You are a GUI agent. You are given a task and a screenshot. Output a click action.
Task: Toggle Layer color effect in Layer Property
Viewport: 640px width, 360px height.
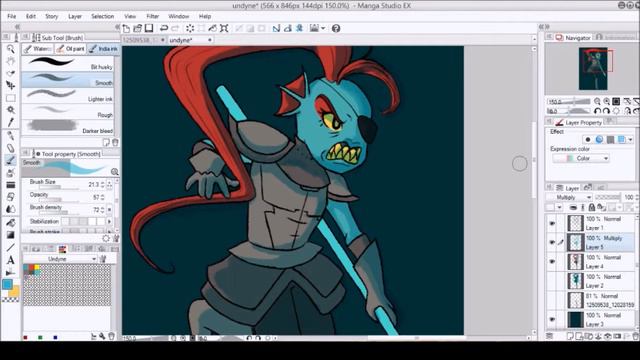pyautogui.click(x=622, y=140)
